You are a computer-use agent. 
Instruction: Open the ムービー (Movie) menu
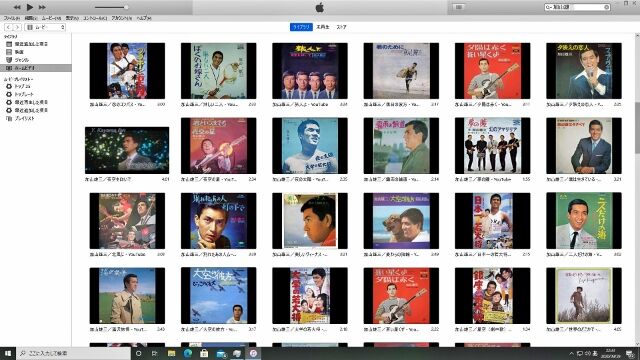coord(51,18)
